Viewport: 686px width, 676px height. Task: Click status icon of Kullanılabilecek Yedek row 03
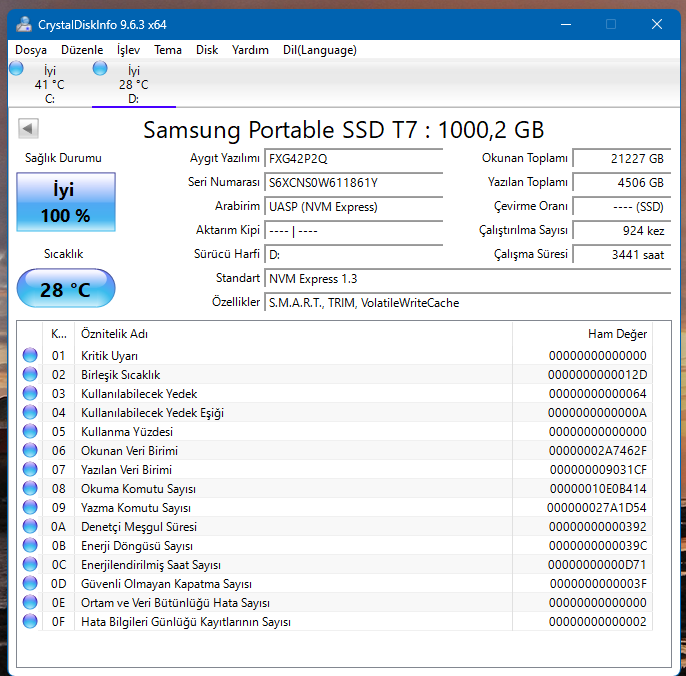pos(30,393)
